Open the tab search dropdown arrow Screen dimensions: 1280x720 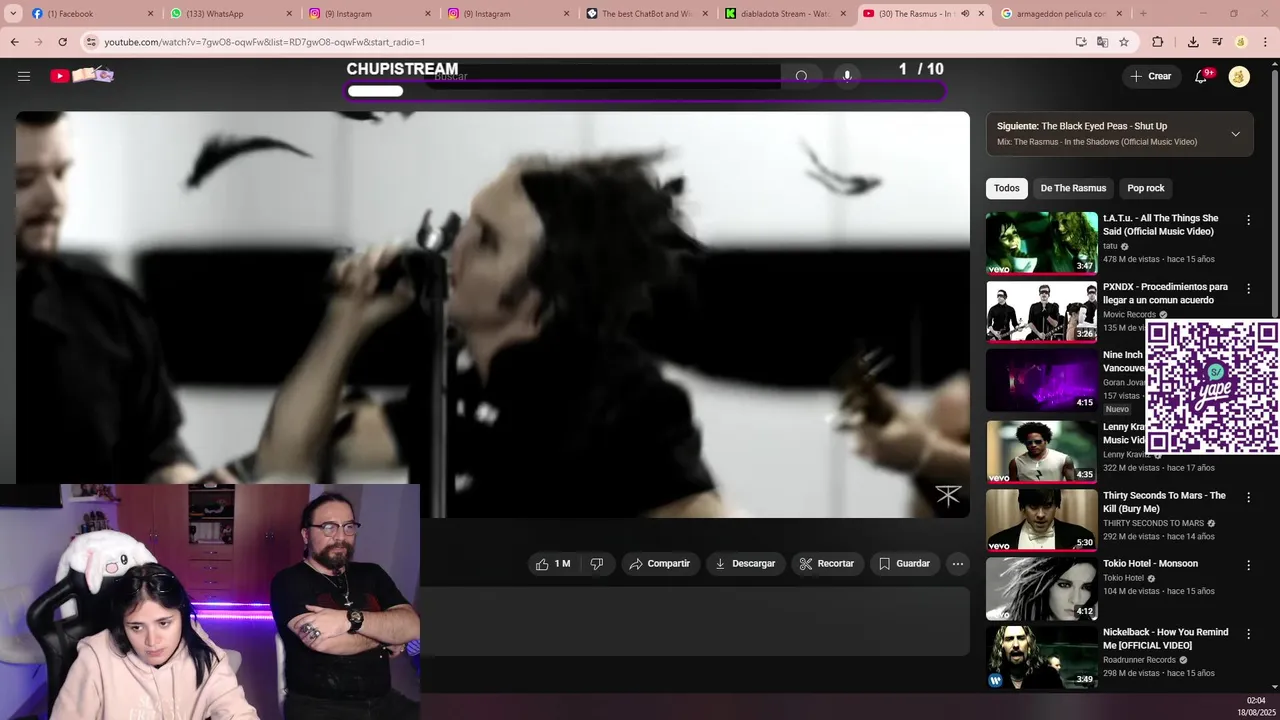pyautogui.click(x=13, y=14)
